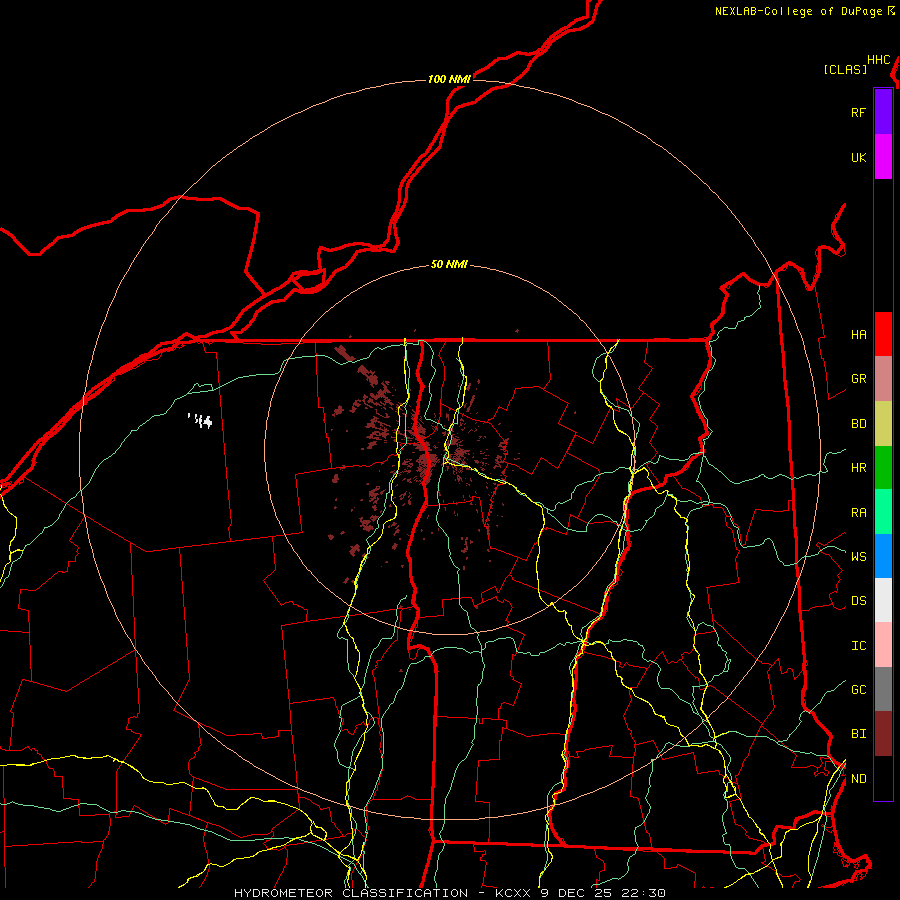
Task: Click the ND legend label
Action: [858, 779]
